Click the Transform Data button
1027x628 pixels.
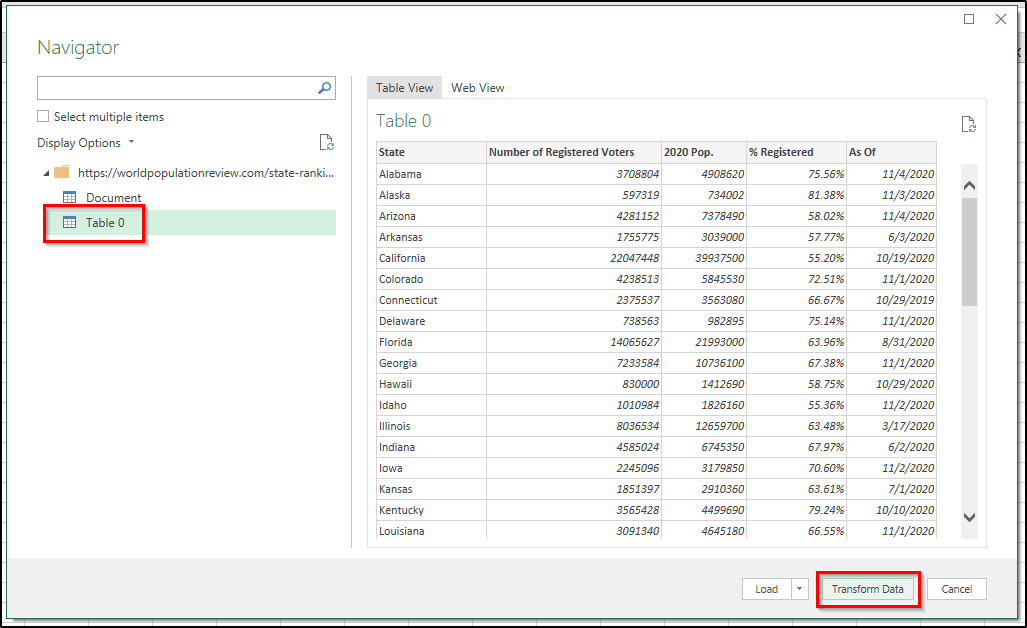pos(867,589)
